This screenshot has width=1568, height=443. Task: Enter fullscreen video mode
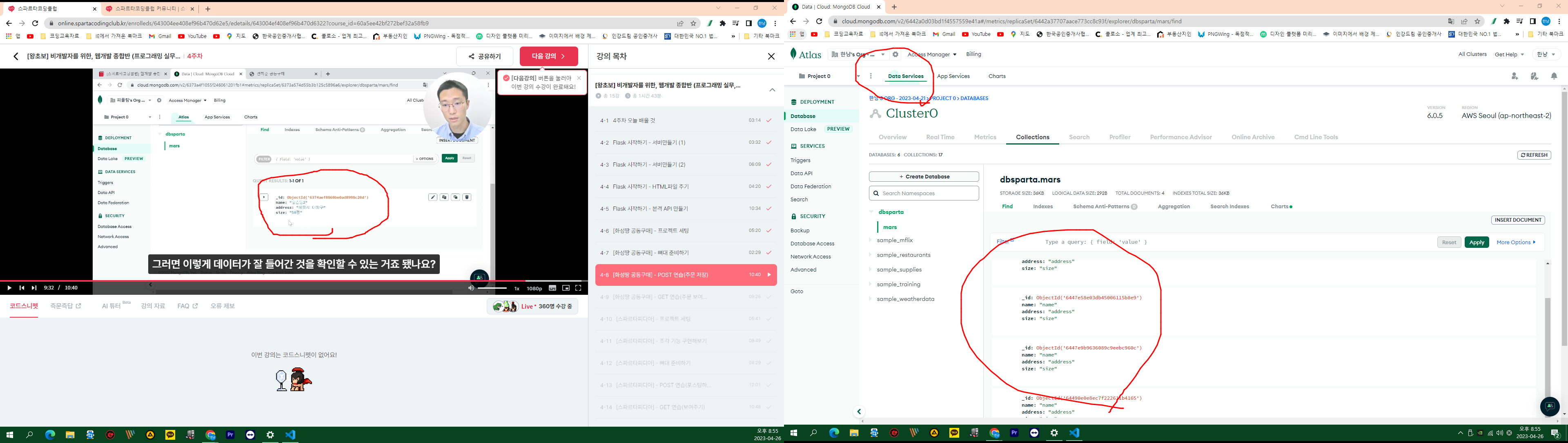[578, 288]
